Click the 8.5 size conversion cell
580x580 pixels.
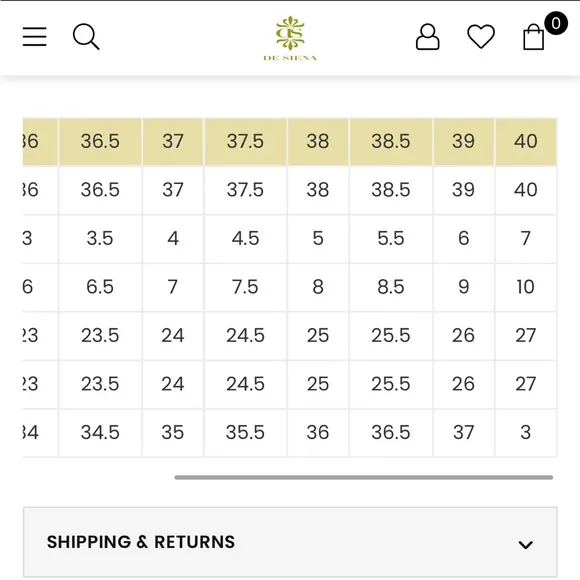click(391, 287)
